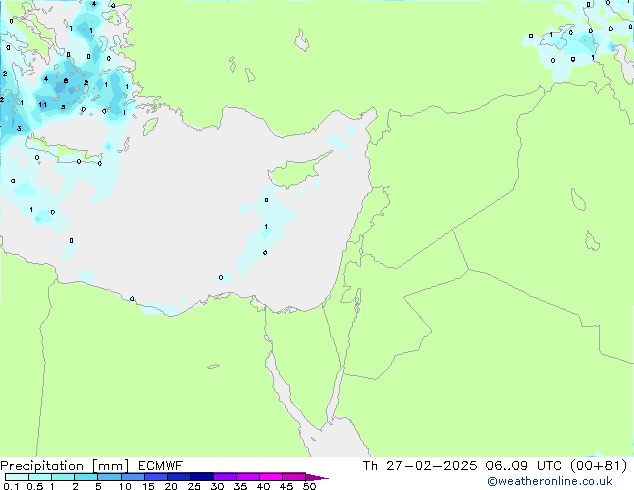Click the '27-02-2025' date text
Screen dimensions: 634x490
(x=431, y=466)
